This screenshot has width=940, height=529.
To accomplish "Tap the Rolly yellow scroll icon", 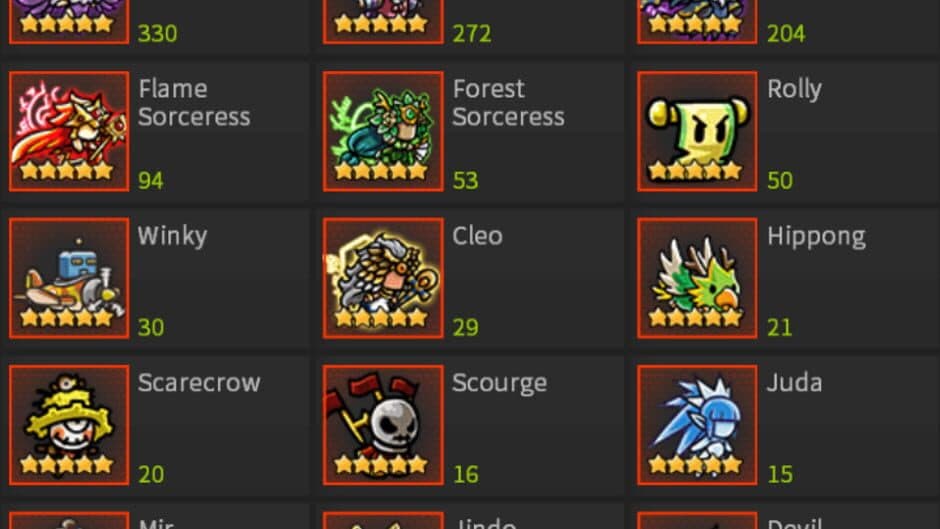I will [697, 131].
